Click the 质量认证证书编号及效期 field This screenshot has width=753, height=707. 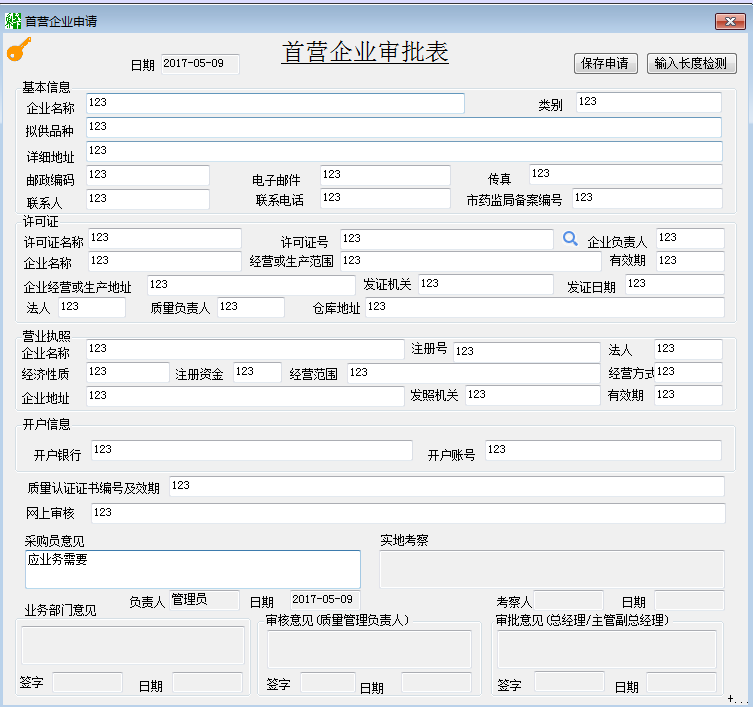click(x=447, y=486)
